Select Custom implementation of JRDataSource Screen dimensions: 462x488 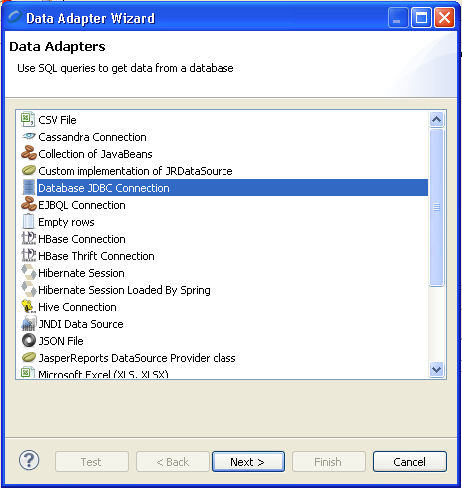pyautogui.click(x=135, y=171)
